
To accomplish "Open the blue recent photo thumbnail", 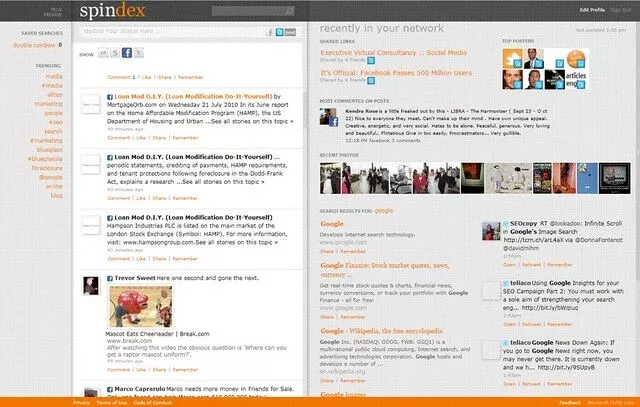I will [x=587, y=178].
